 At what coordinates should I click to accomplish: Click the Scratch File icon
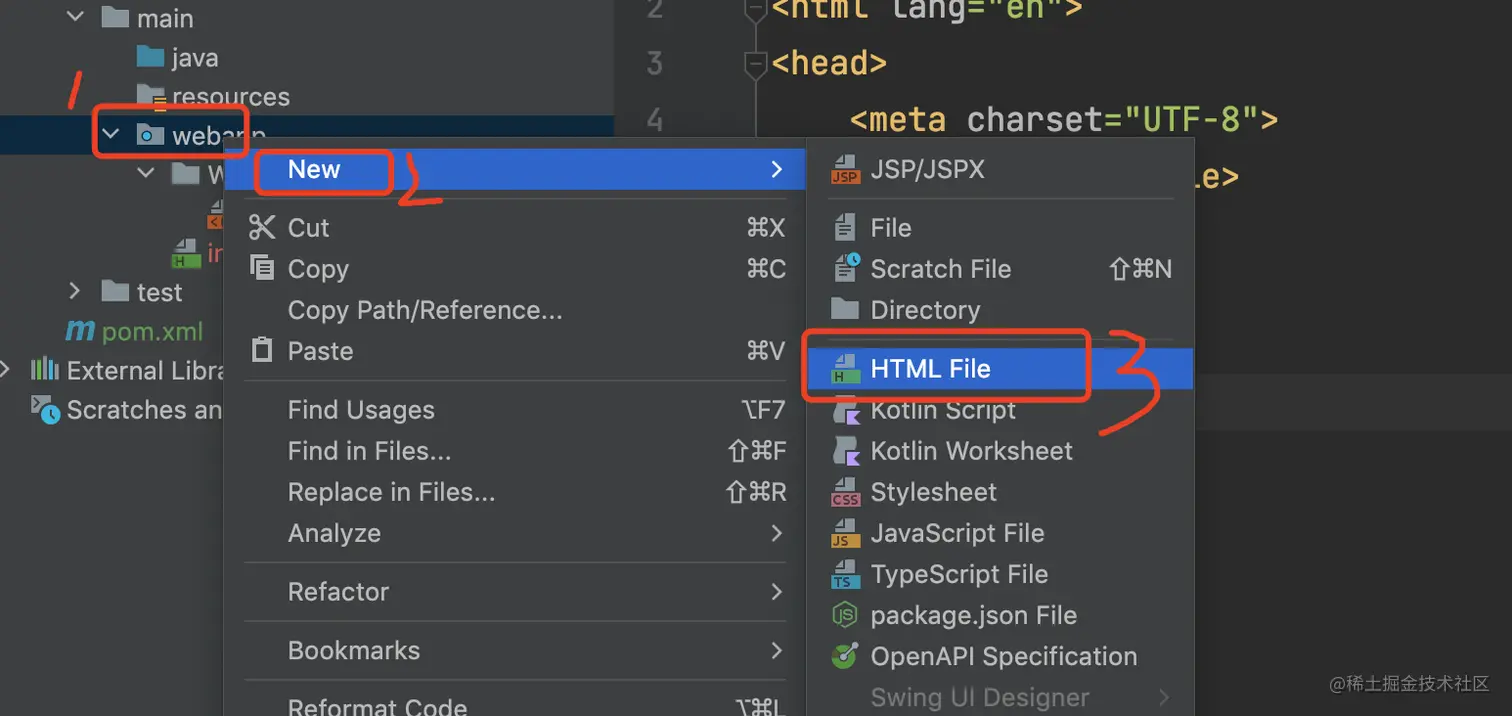click(x=846, y=268)
